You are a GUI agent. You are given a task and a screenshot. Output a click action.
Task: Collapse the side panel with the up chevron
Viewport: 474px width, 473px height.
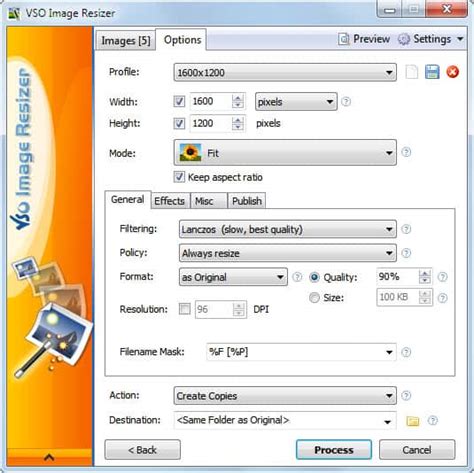point(49,457)
